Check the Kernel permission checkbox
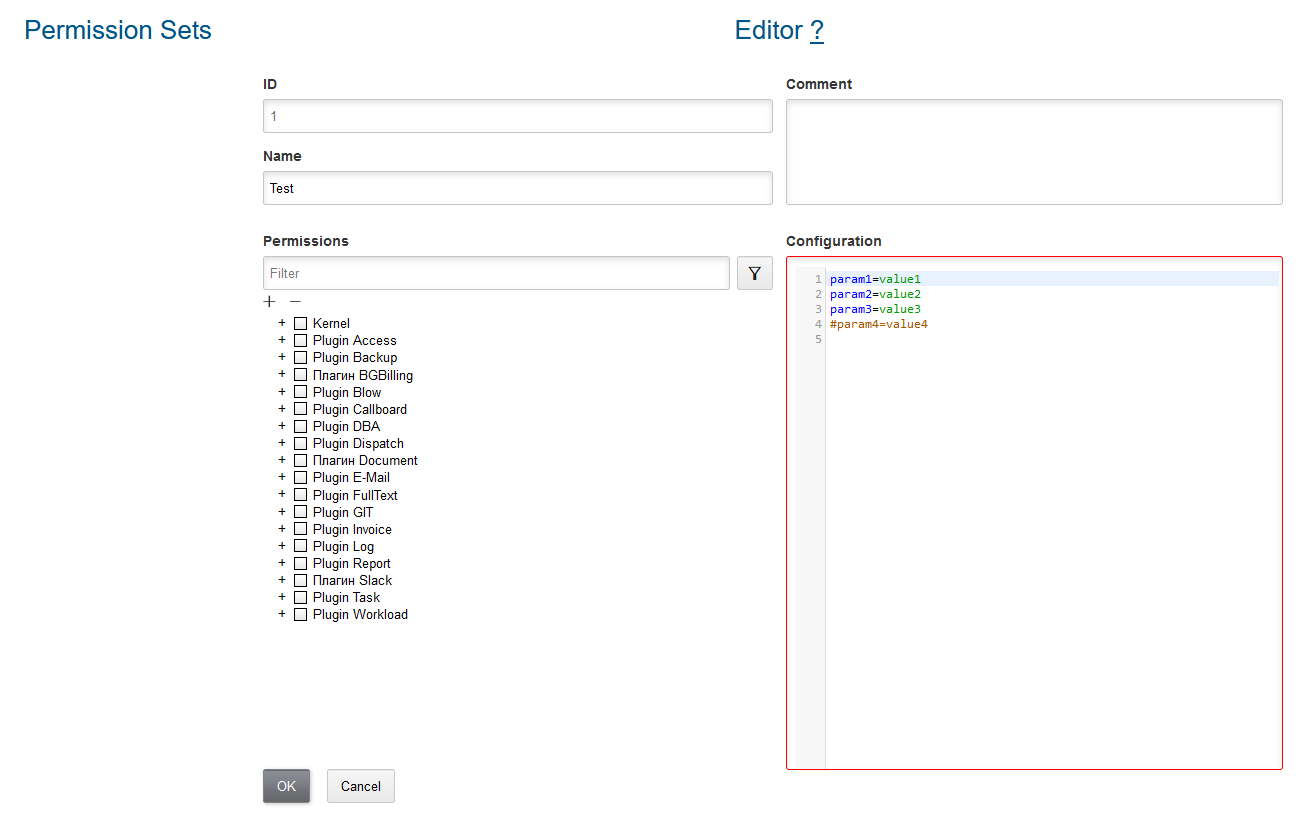The width and height of the screenshot is (1314, 829). [300, 323]
